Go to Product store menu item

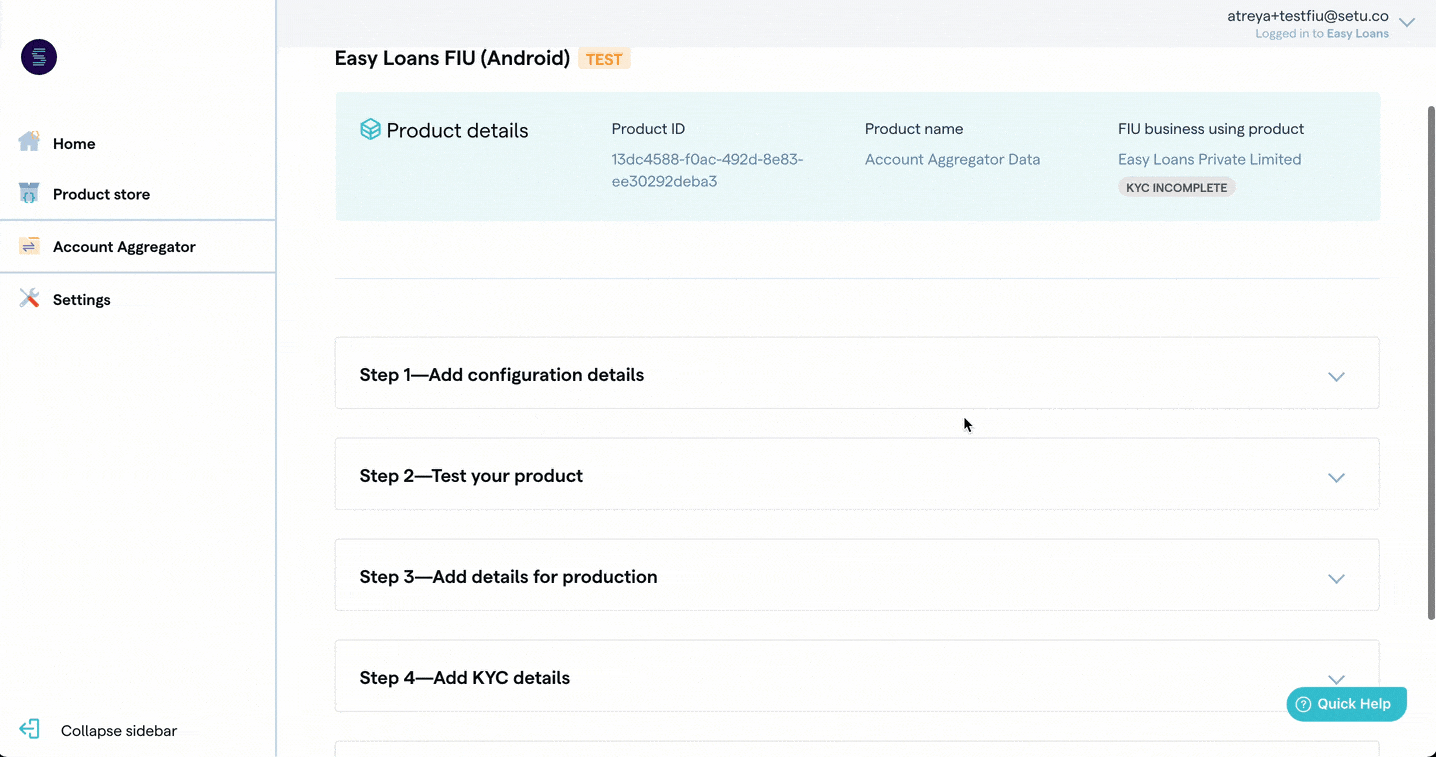101,194
